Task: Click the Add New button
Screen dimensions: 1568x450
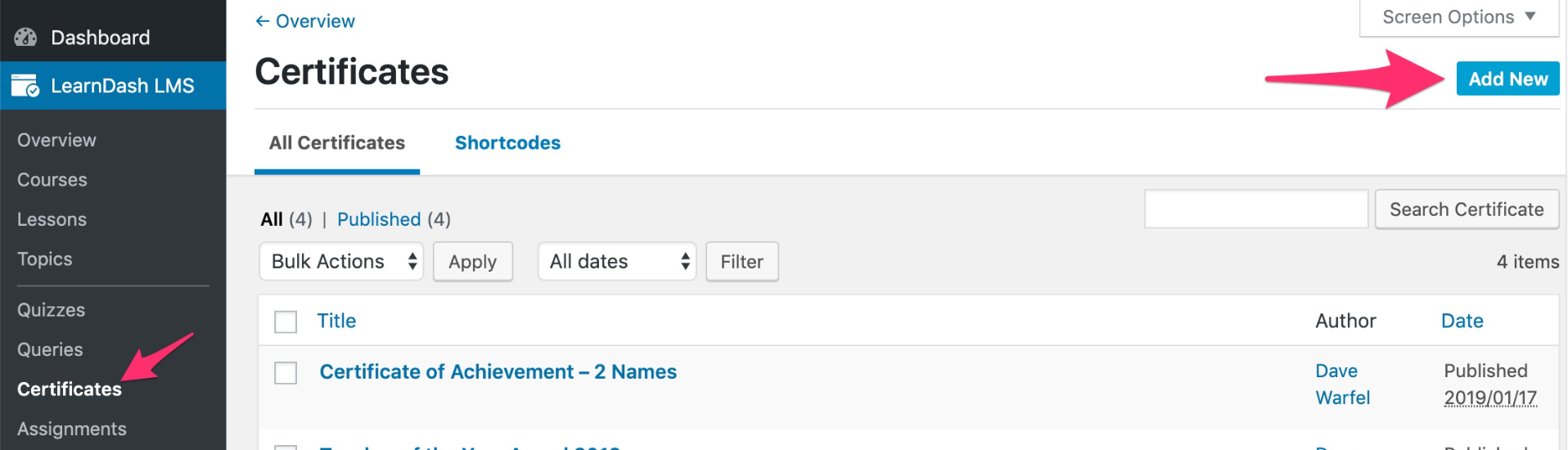Action: (1507, 79)
